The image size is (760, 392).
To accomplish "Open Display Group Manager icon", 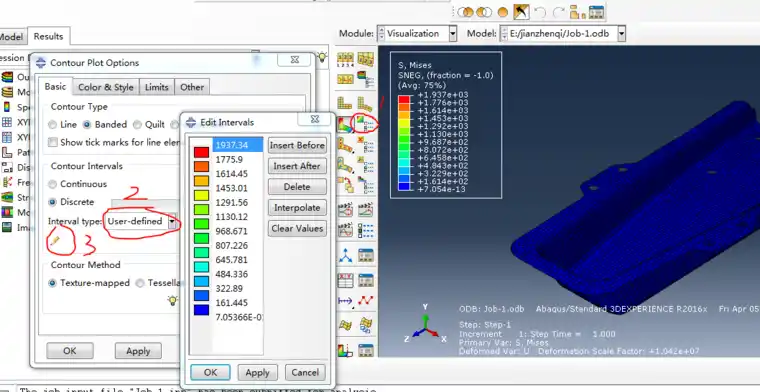I will pos(596,12).
